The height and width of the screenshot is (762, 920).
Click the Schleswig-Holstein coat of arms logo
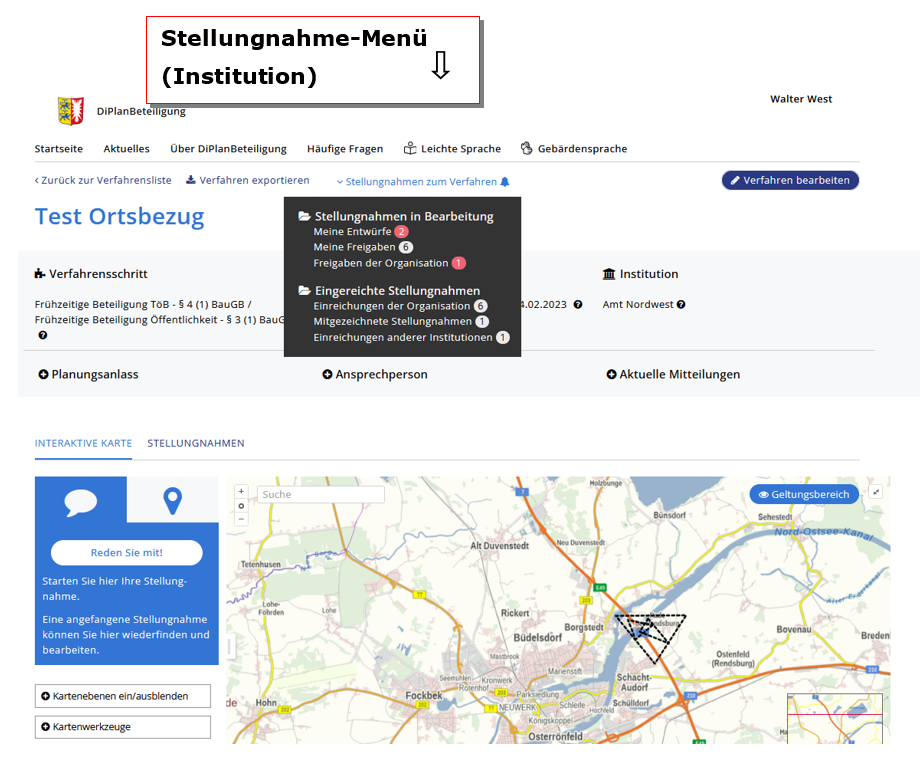point(70,111)
